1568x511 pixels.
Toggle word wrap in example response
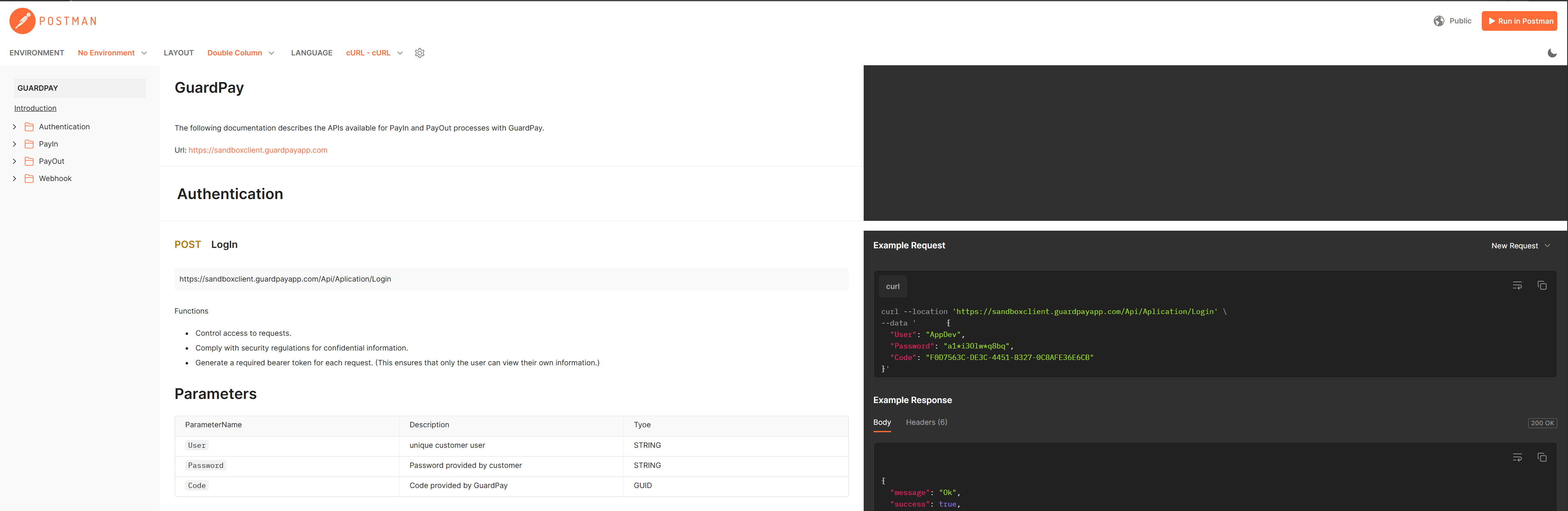1517,458
